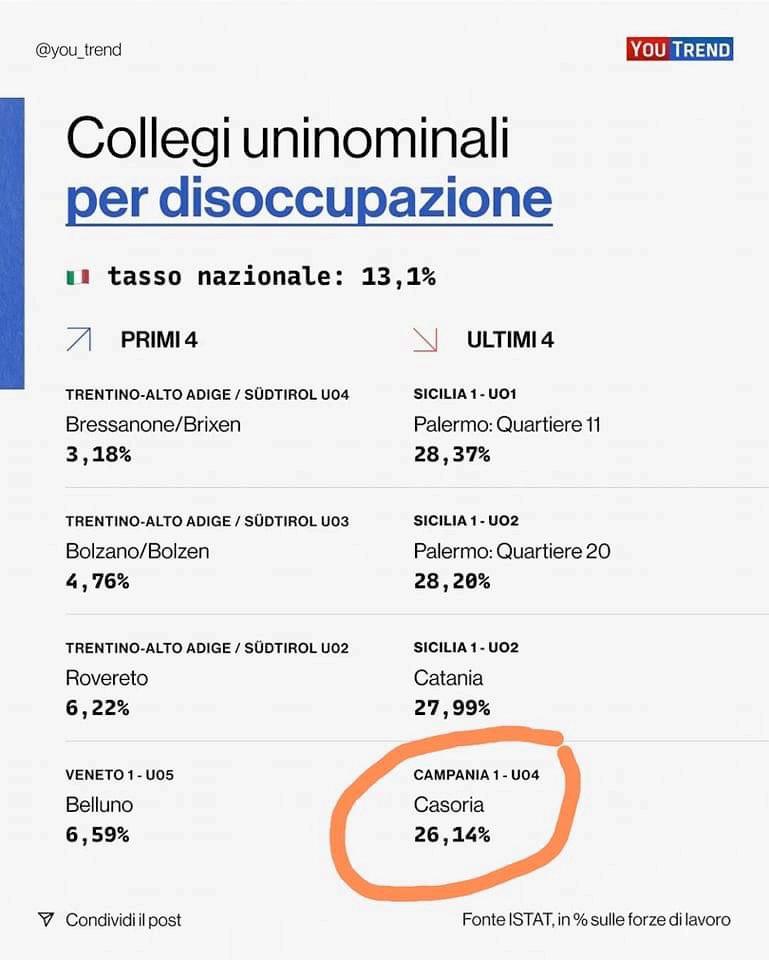Select the Bressanone/Brixen entry
This screenshot has height=960, width=769.
click(153, 424)
